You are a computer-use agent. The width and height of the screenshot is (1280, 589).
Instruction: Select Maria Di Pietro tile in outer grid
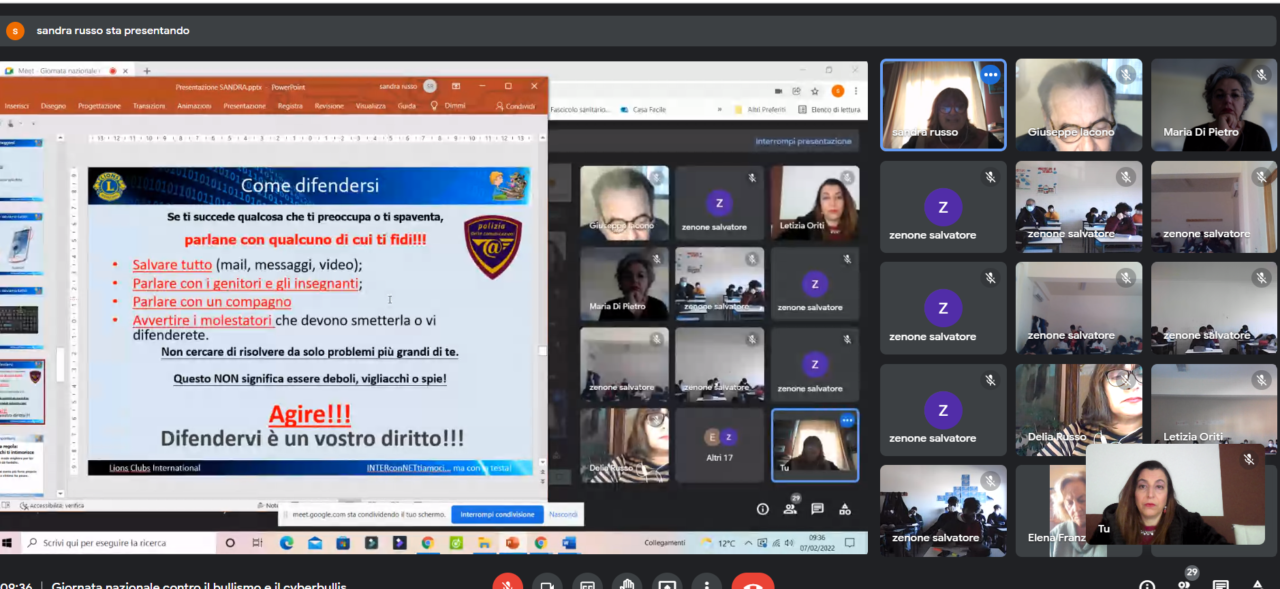point(1213,105)
